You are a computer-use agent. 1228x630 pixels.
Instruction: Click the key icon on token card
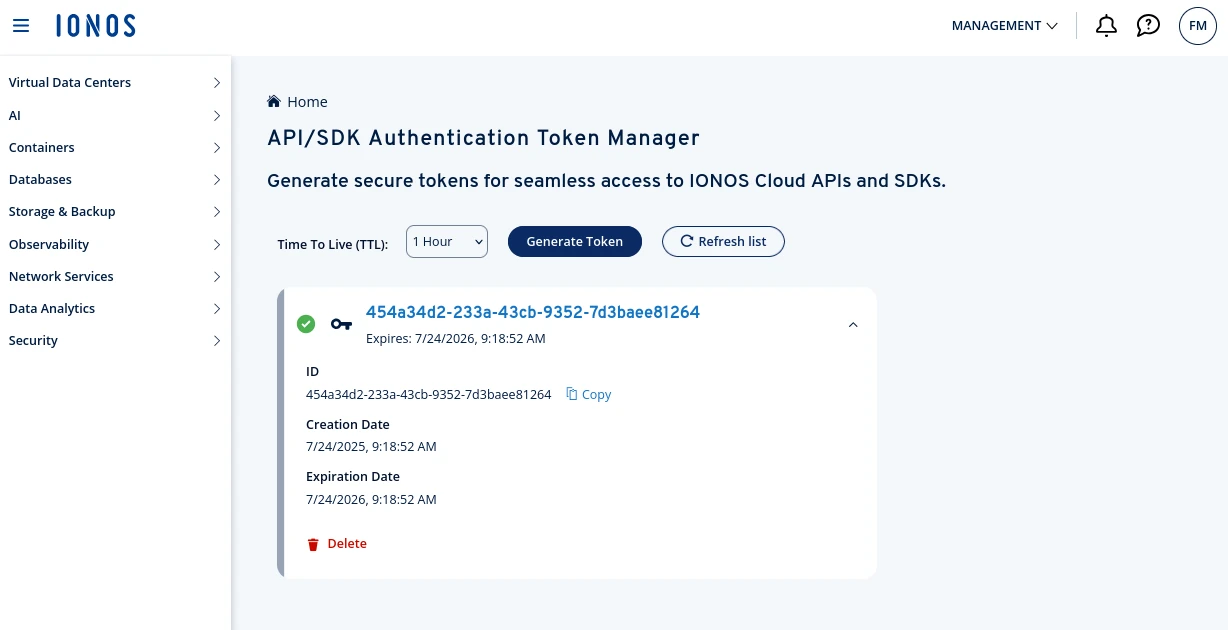[341, 324]
